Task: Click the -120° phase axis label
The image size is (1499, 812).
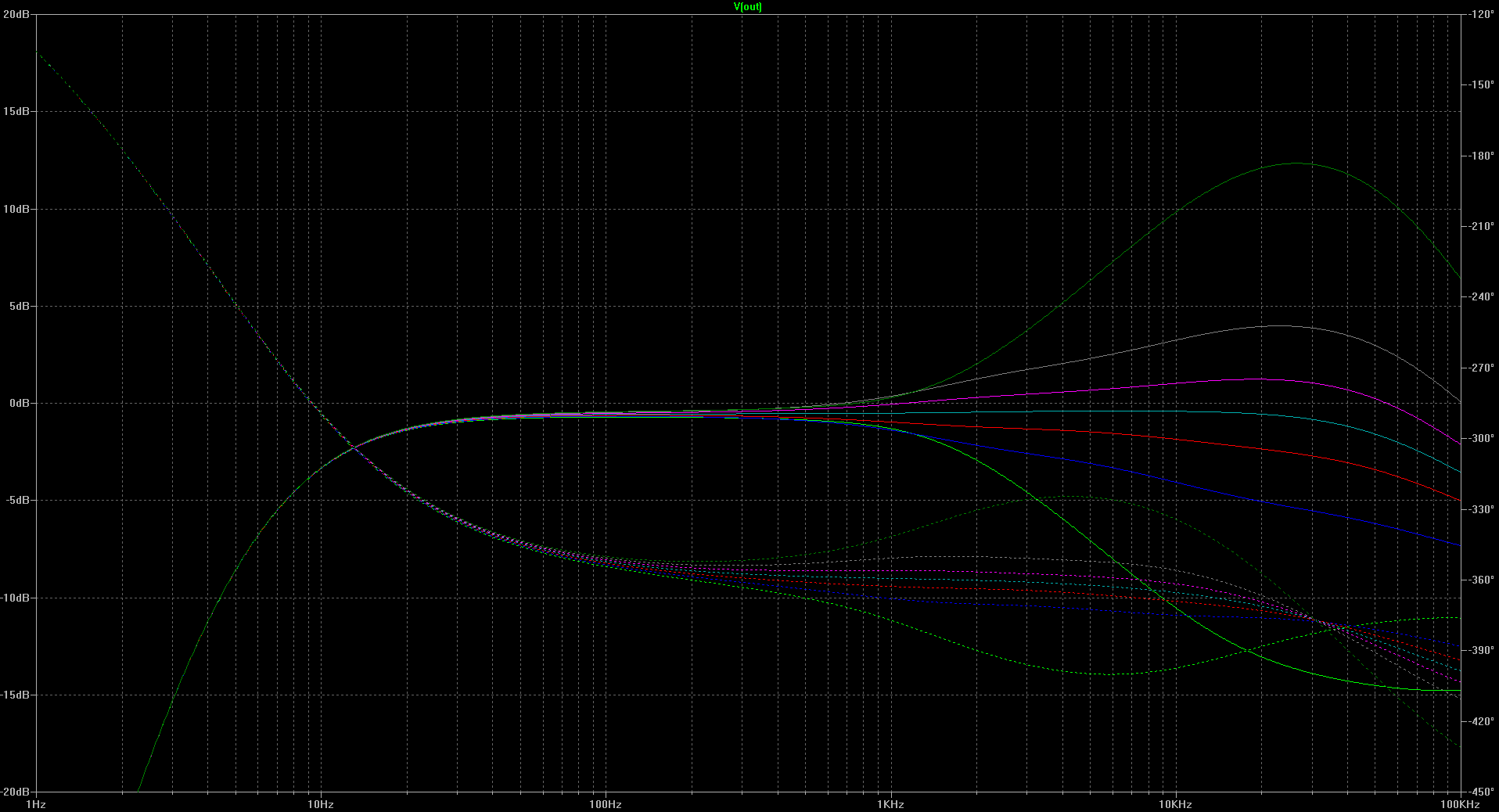Action: (1481, 14)
